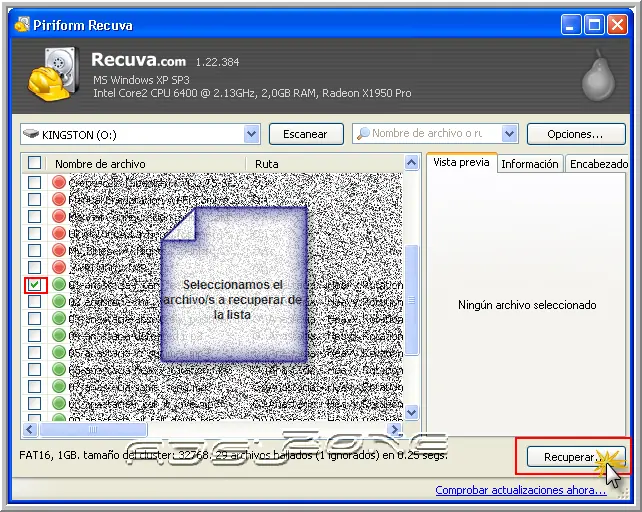642x512 pixels.
Task: Tick the checkbox of the first file row
Action: [x=34, y=182]
